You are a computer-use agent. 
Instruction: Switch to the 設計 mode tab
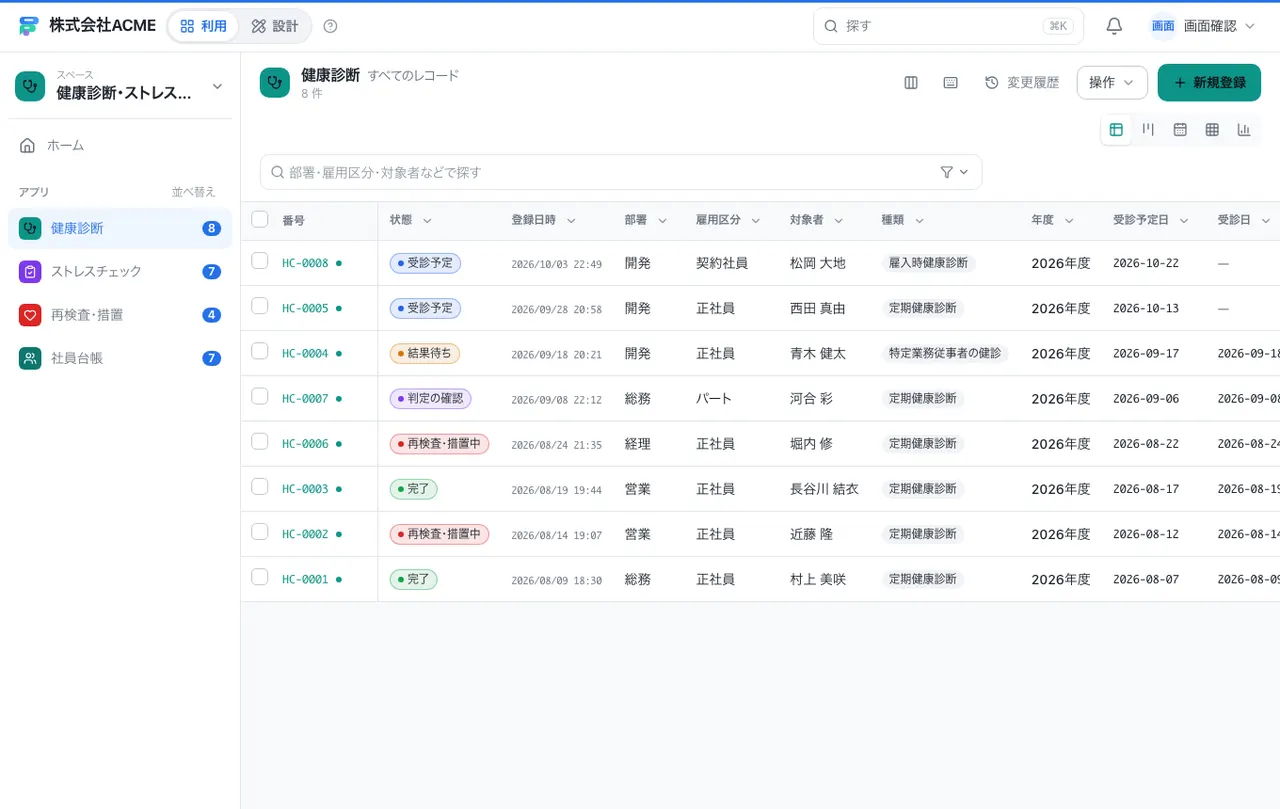pyautogui.click(x=275, y=26)
